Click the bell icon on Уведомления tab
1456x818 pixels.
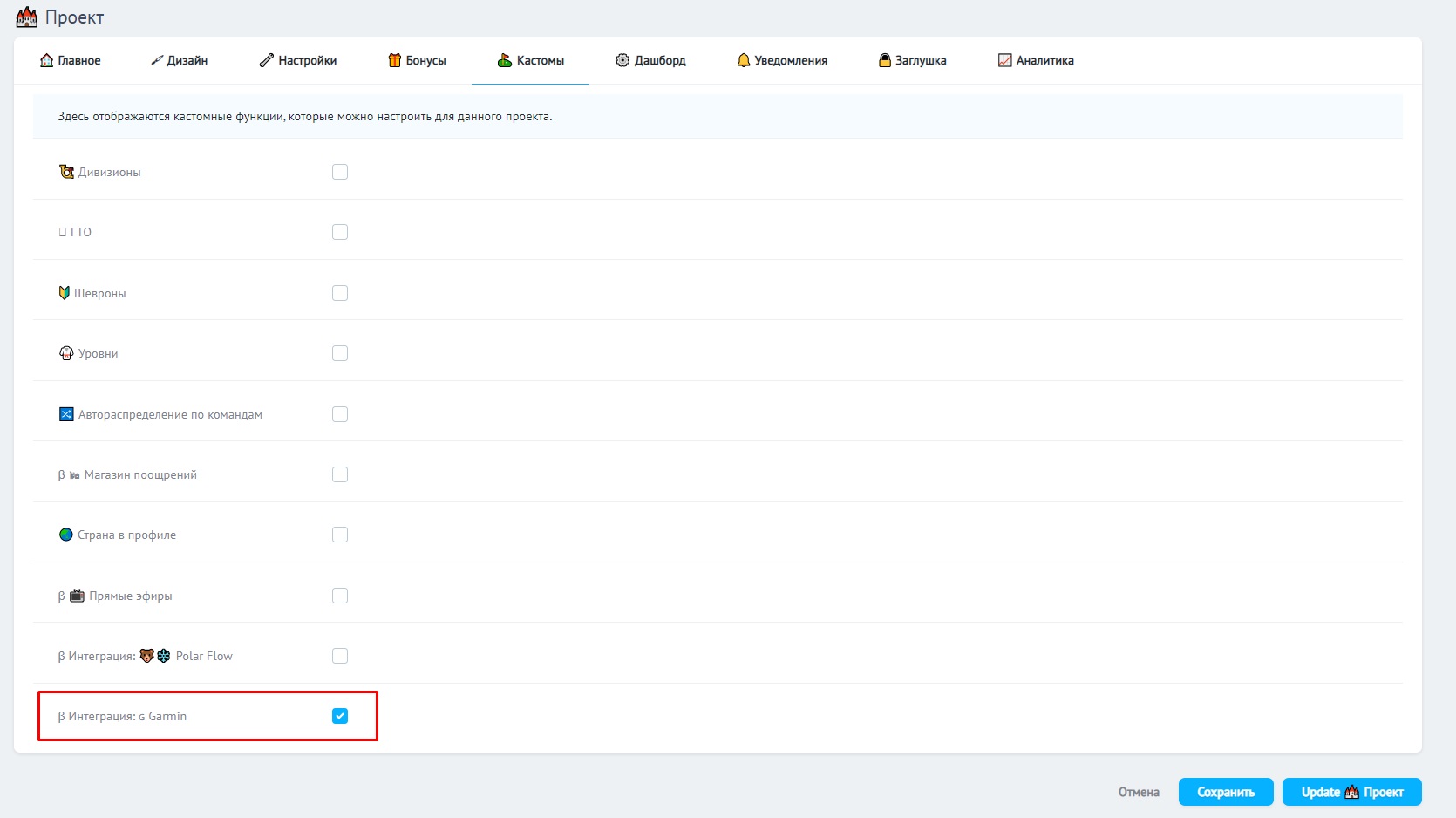coord(744,60)
